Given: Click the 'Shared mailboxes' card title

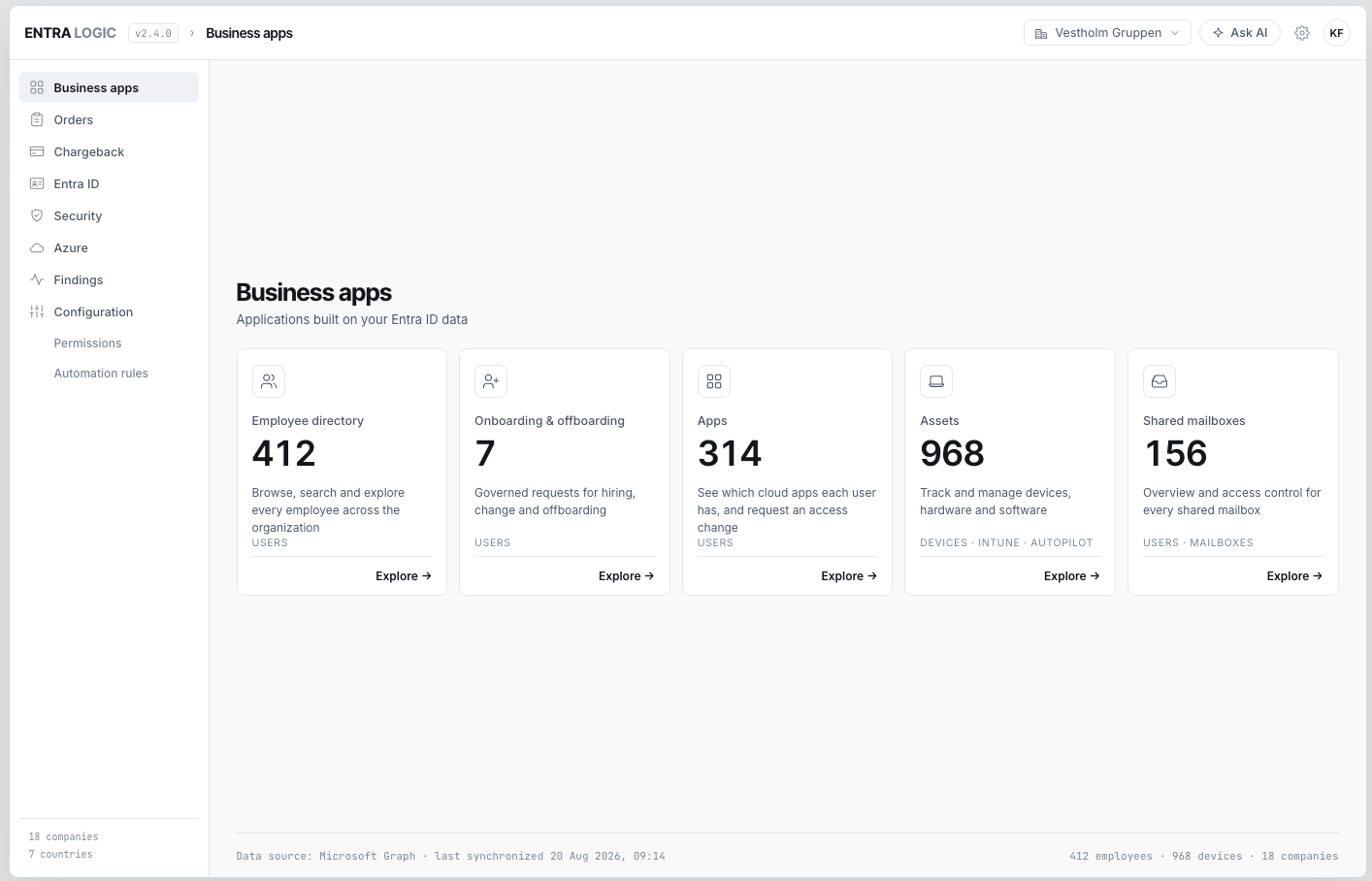Looking at the screenshot, I should point(1194,421).
